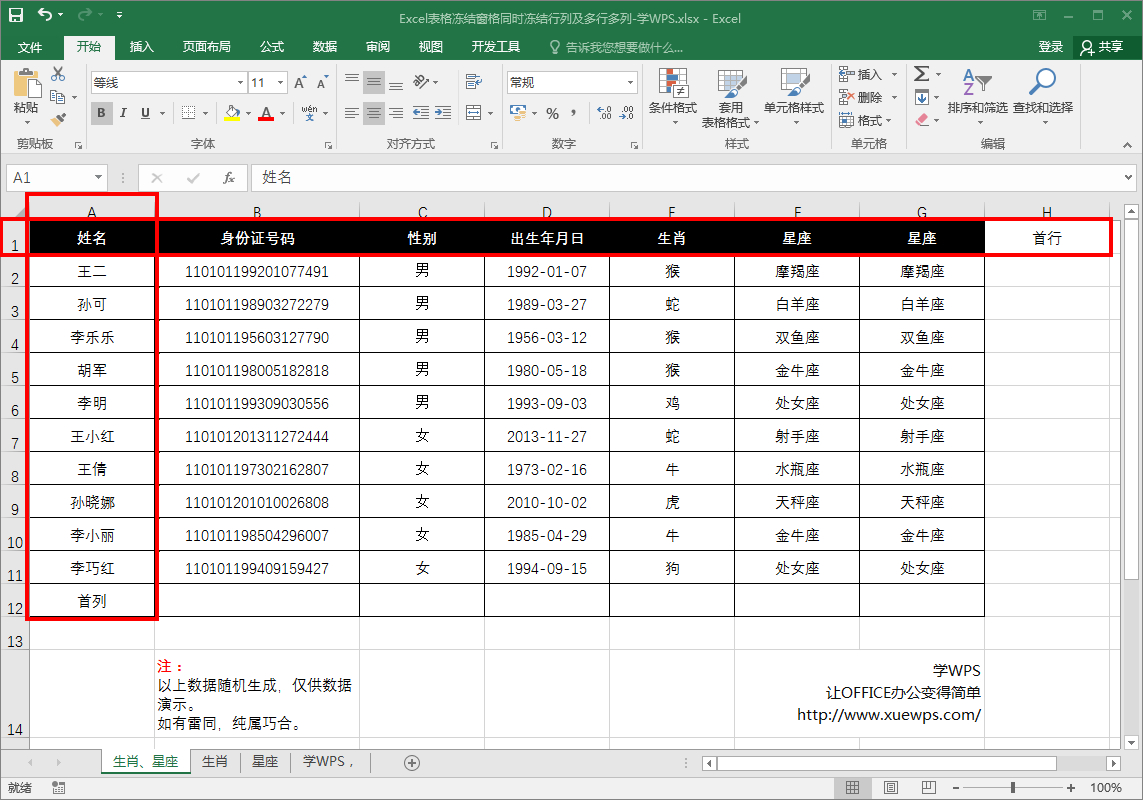Image resolution: width=1143 pixels, height=800 pixels.
Task: Select the 星座 sheet tab
Action: pos(264,762)
